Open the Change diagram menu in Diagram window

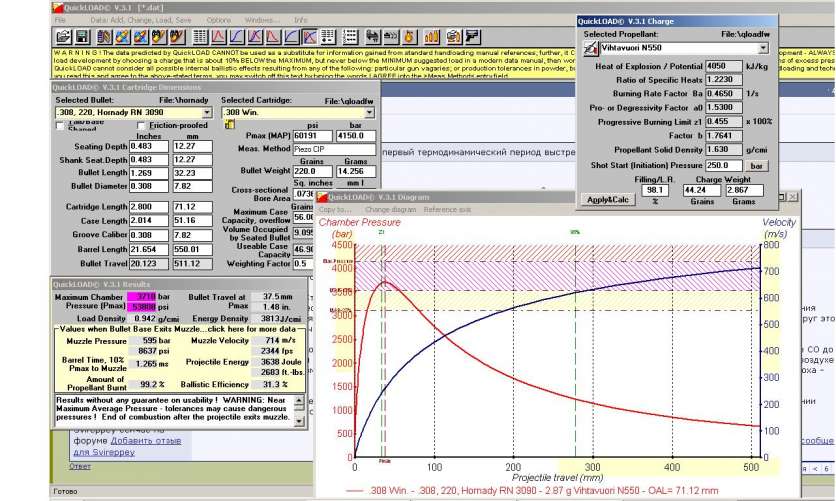point(388,210)
